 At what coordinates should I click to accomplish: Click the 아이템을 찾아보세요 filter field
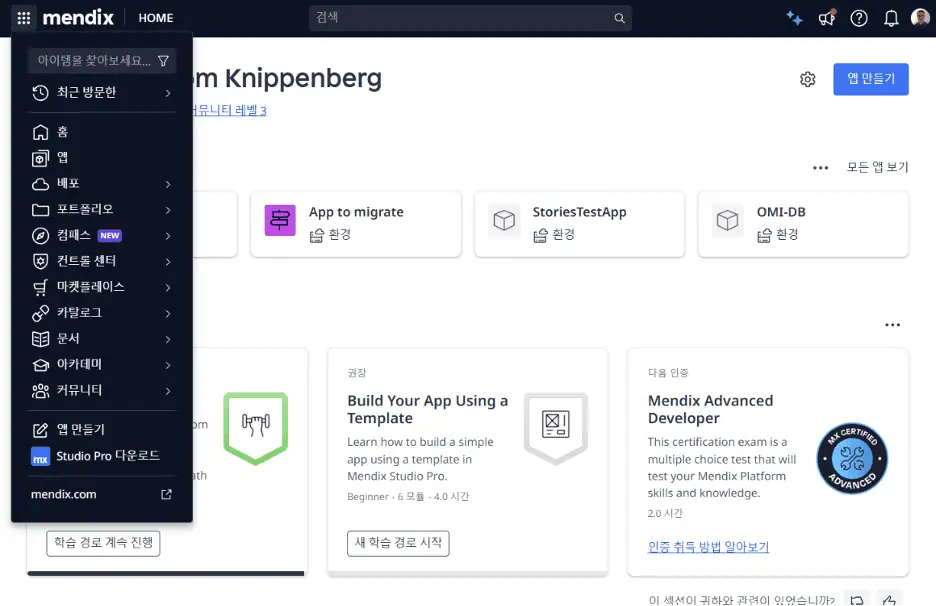click(x=101, y=61)
